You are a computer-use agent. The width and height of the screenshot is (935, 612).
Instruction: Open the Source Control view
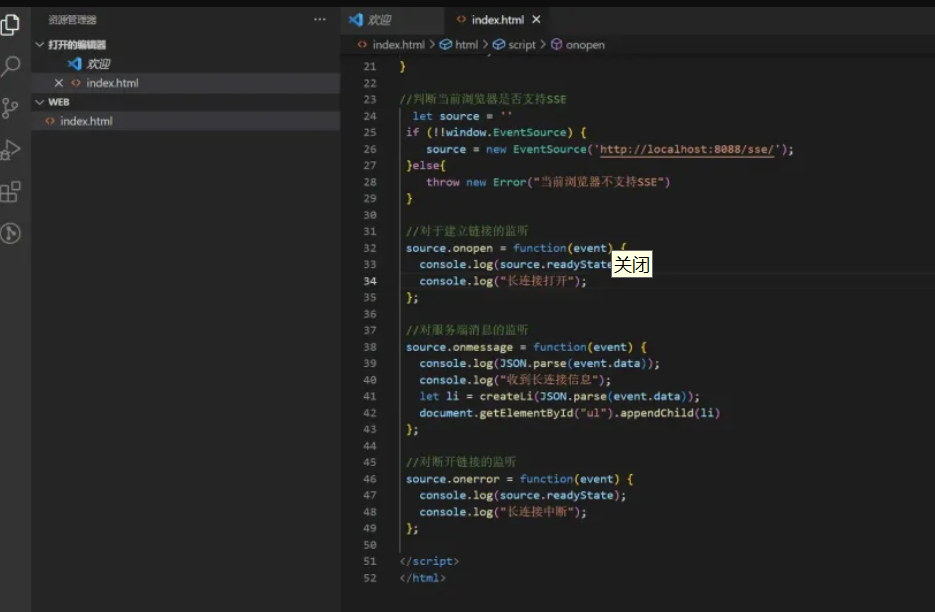coord(11,108)
